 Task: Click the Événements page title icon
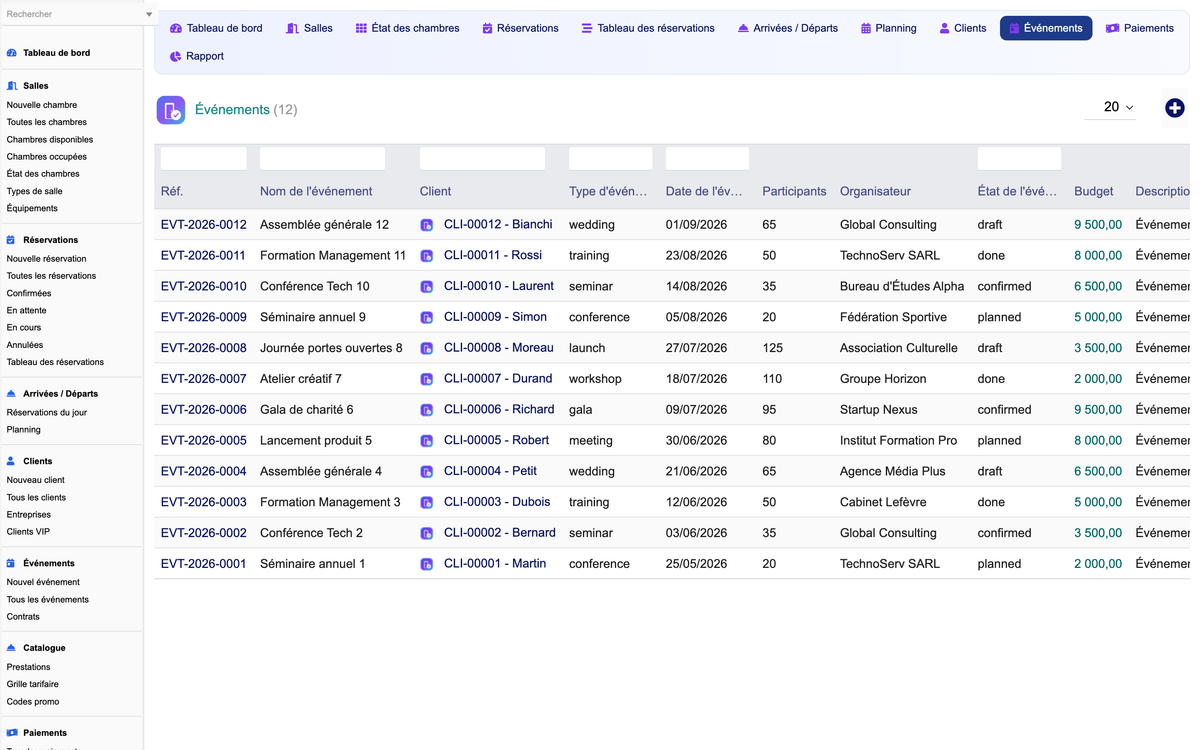(x=171, y=110)
